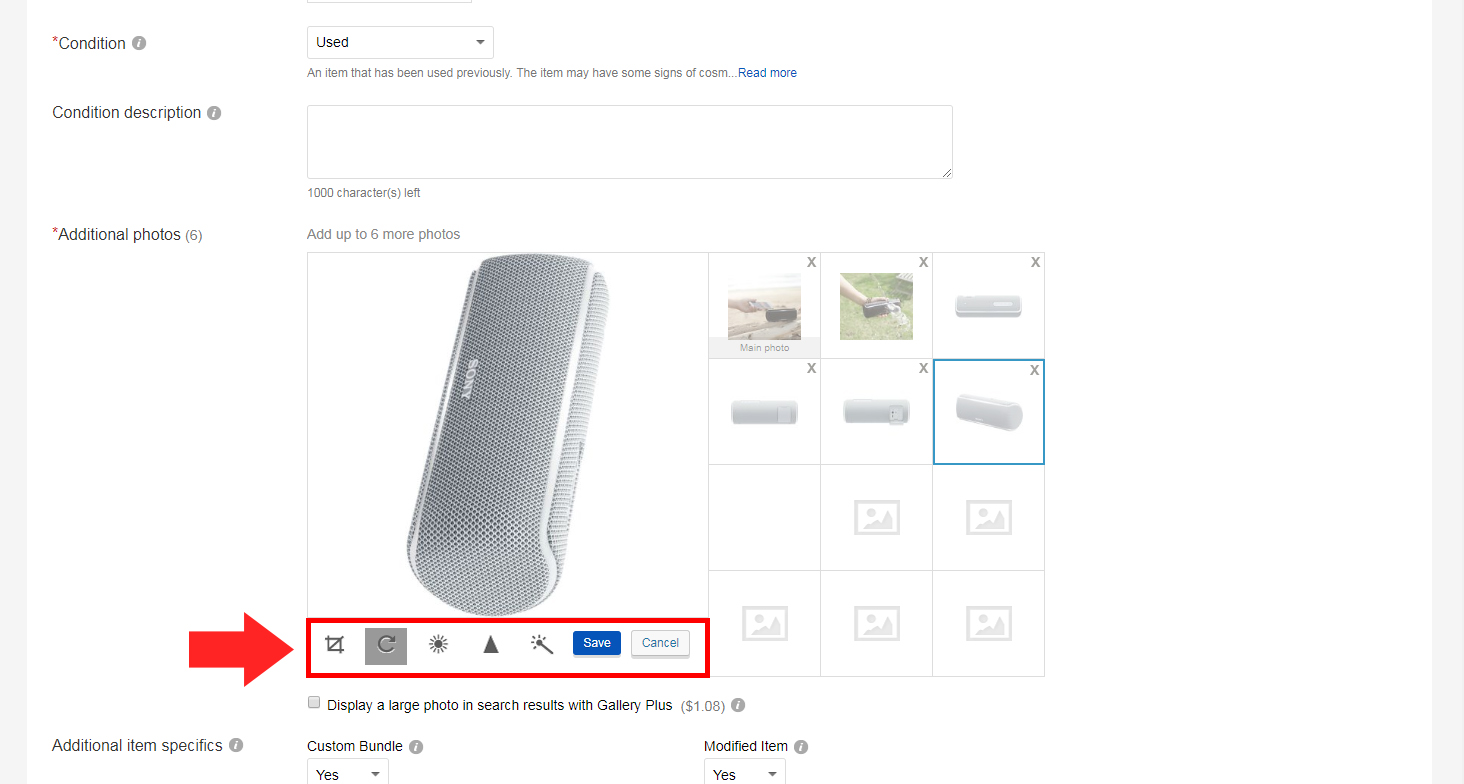The width and height of the screenshot is (1464, 784).
Task: Open the Condition info icon
Action: pyautogui.click(x=139, y=43)
